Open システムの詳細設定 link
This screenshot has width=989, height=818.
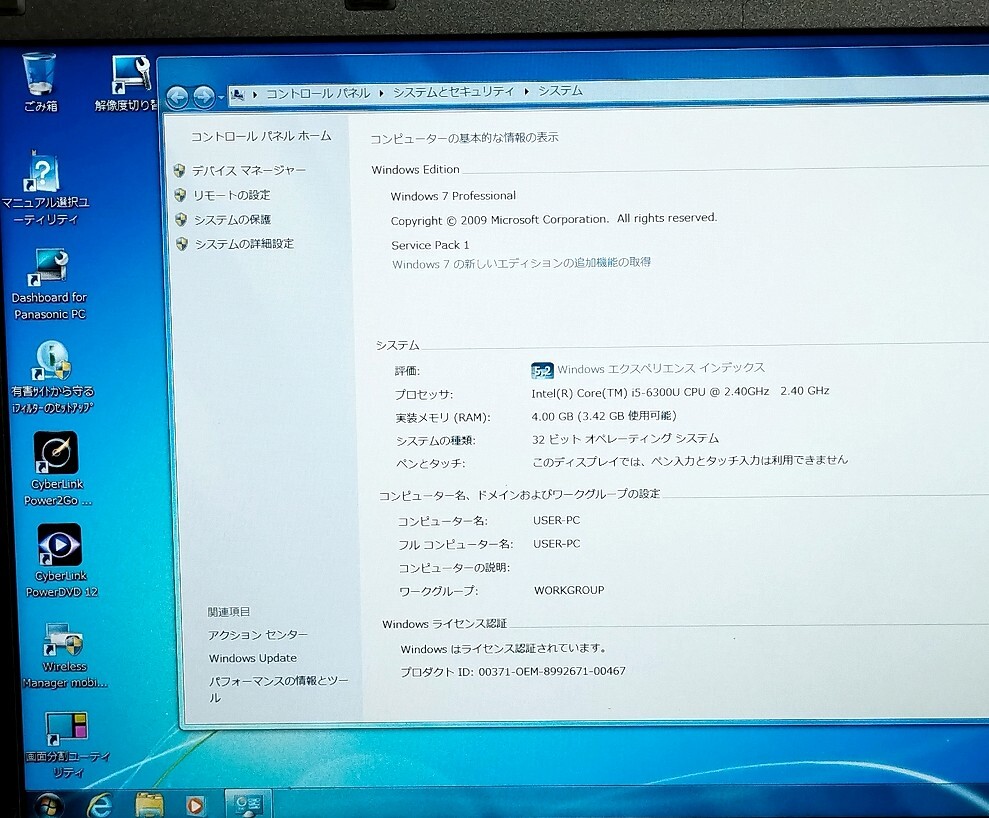click(244, 244)
